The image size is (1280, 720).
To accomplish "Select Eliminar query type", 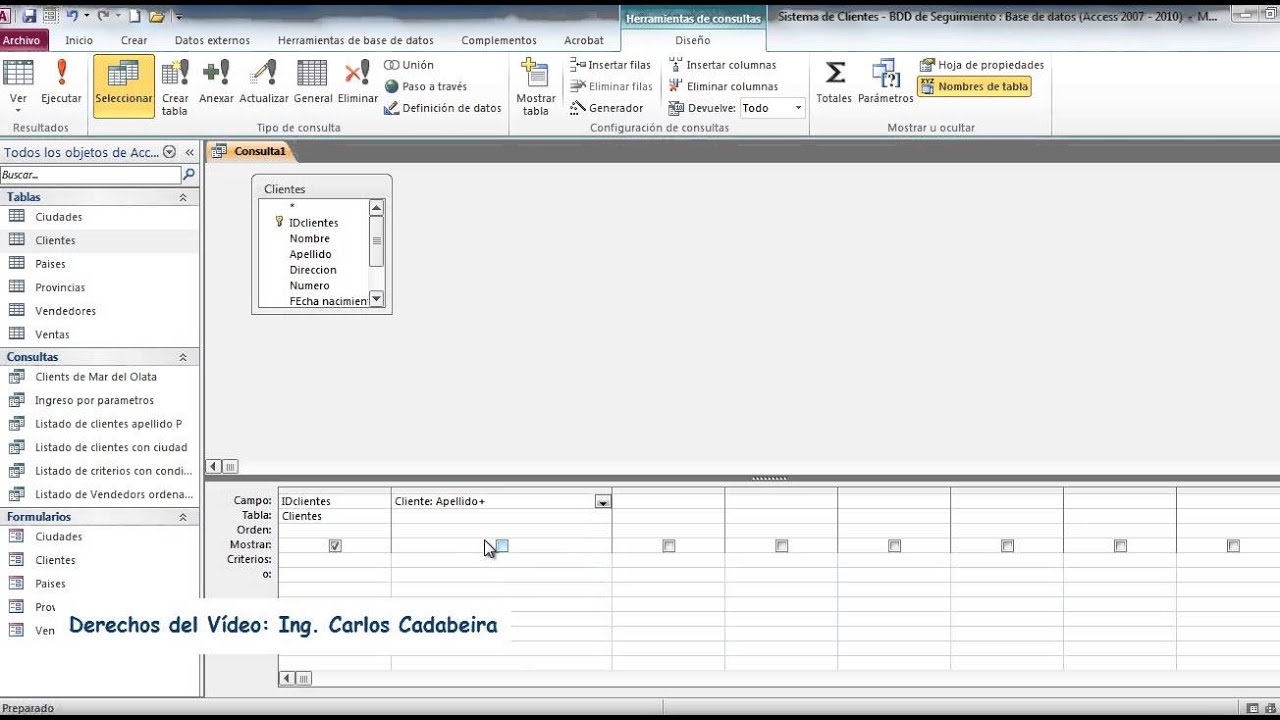I will (357, 84).
